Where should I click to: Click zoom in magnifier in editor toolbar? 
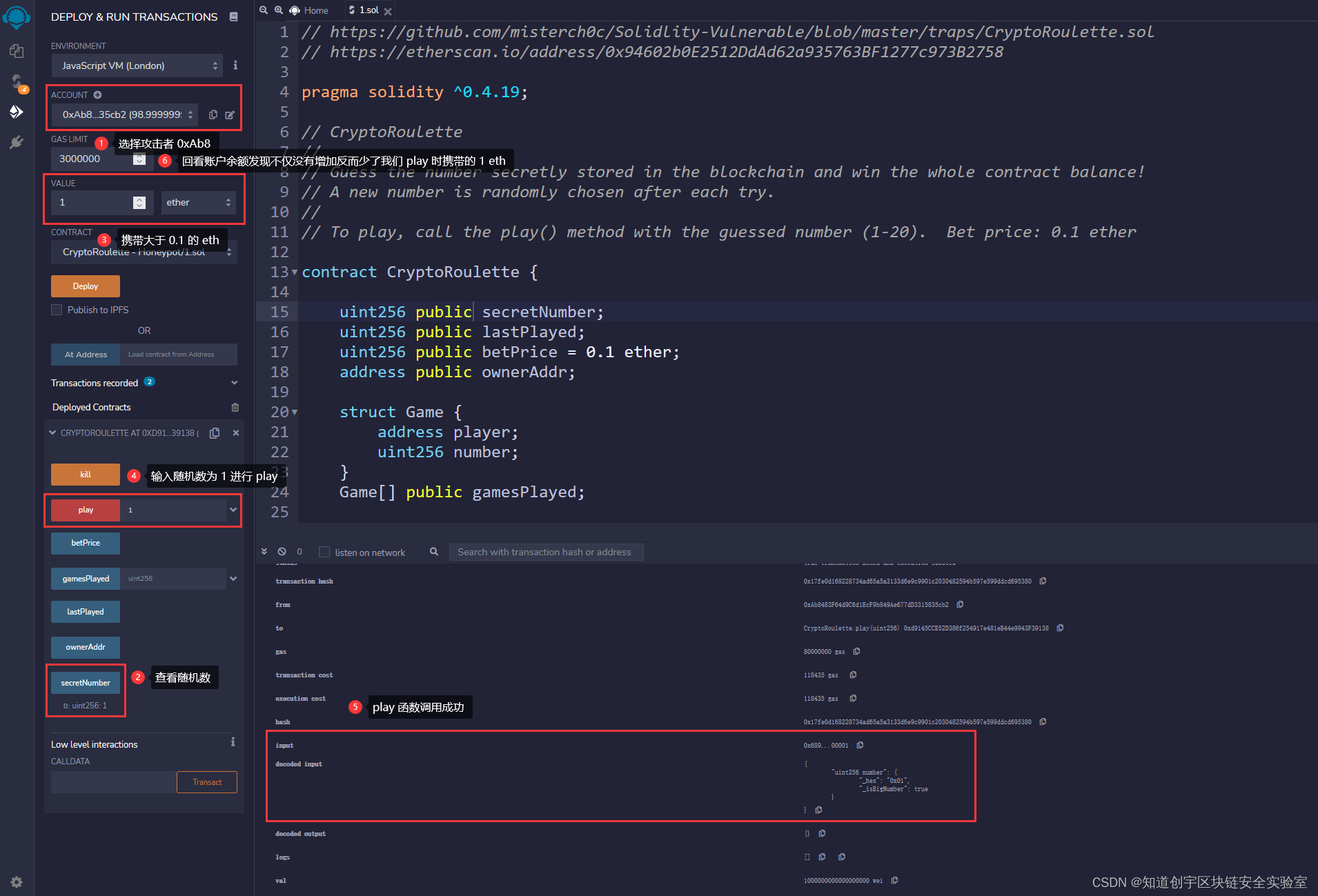[x=279, y=10]
